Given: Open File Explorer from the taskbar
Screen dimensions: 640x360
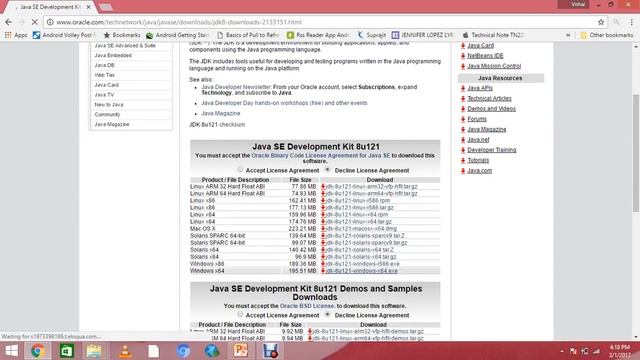Looking at the screenshot, I should coord(94,351).
